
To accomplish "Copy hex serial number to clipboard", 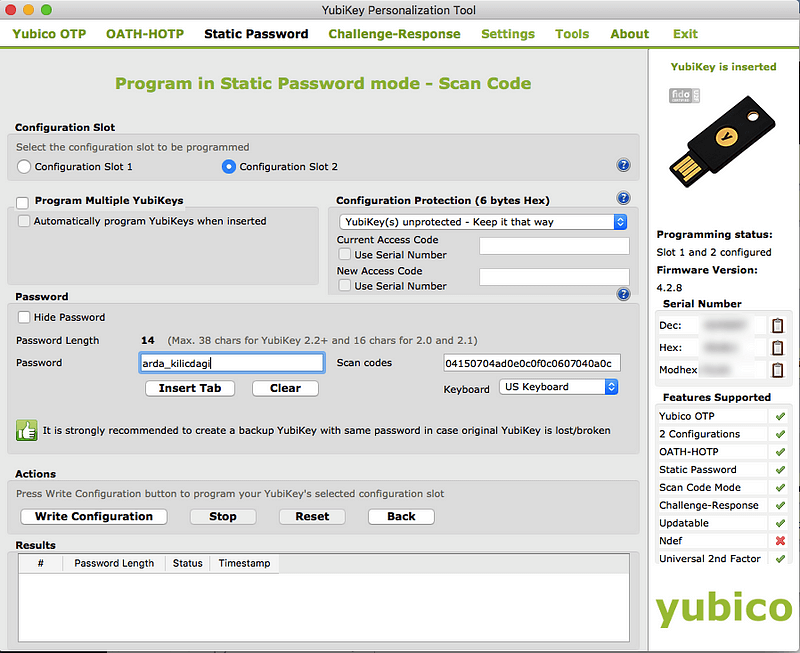I will click(x=777, y=347).
